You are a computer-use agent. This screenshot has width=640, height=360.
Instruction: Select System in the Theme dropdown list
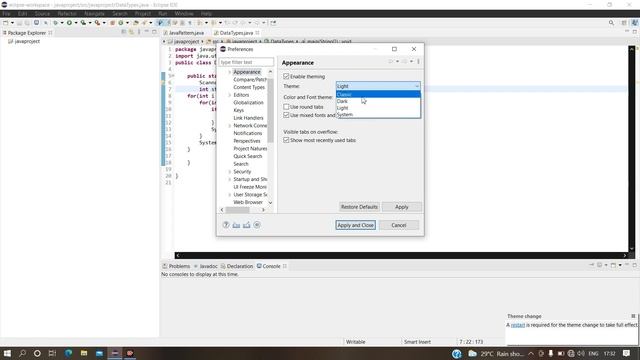(378, 115)
